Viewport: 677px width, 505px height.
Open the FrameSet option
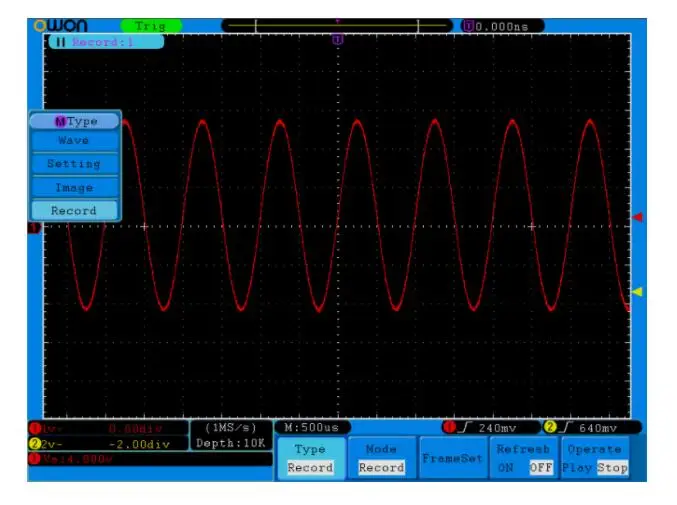[452, 458]
